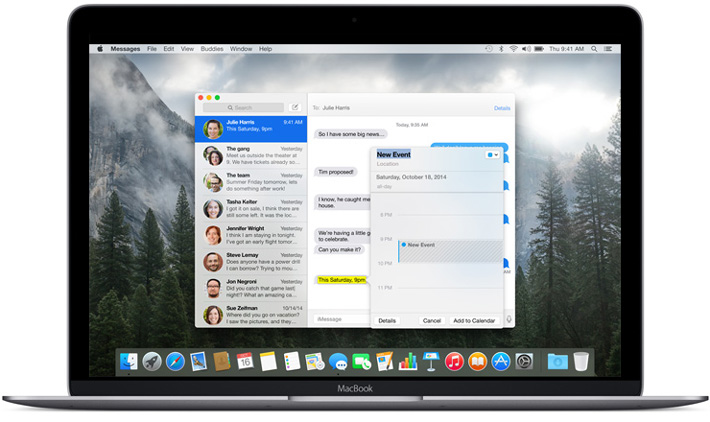The image size is (710, 422).
Task: Click the battery status icon
Action: tap(539, 48)
